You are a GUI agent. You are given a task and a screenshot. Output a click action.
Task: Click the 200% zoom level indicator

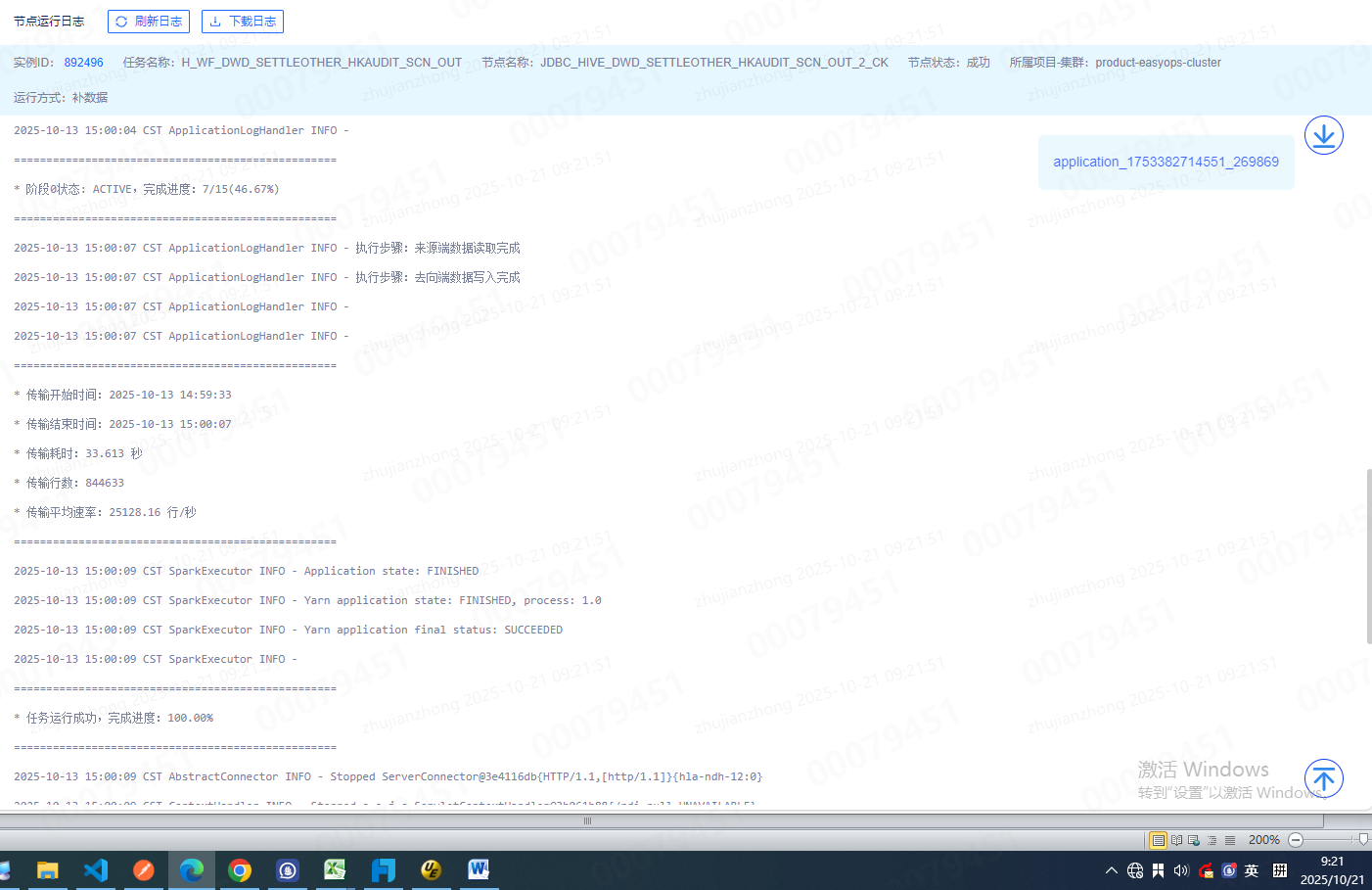(x=1263, y=840)
